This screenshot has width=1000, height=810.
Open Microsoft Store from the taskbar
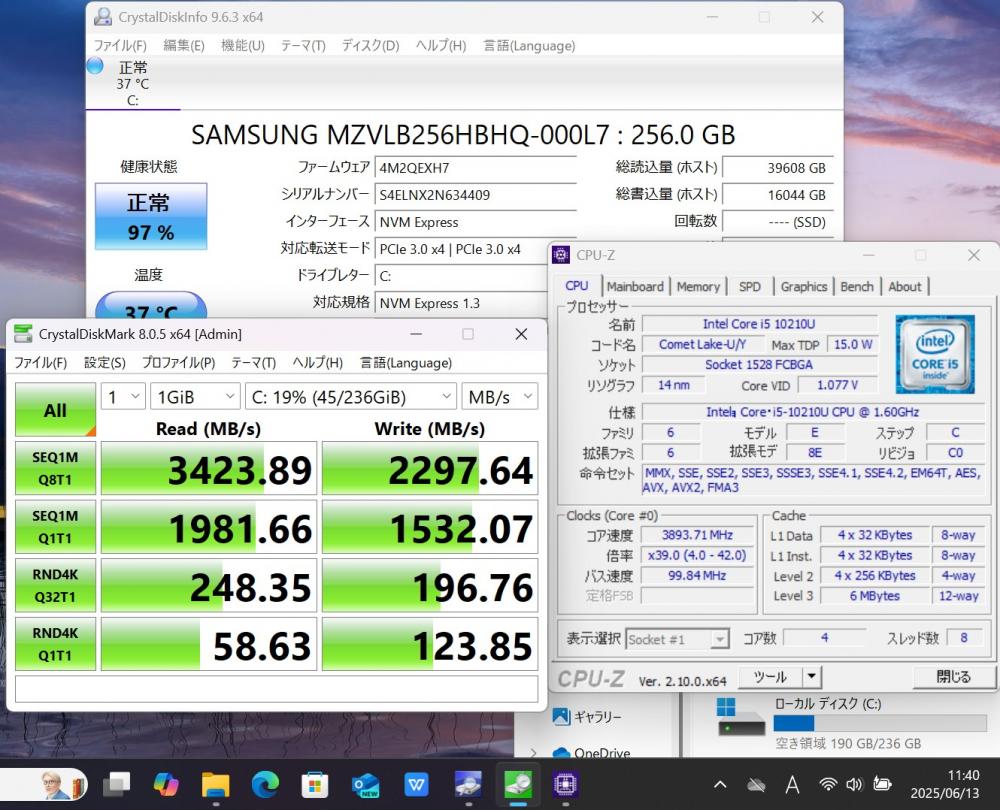click(x=314, y=784)
